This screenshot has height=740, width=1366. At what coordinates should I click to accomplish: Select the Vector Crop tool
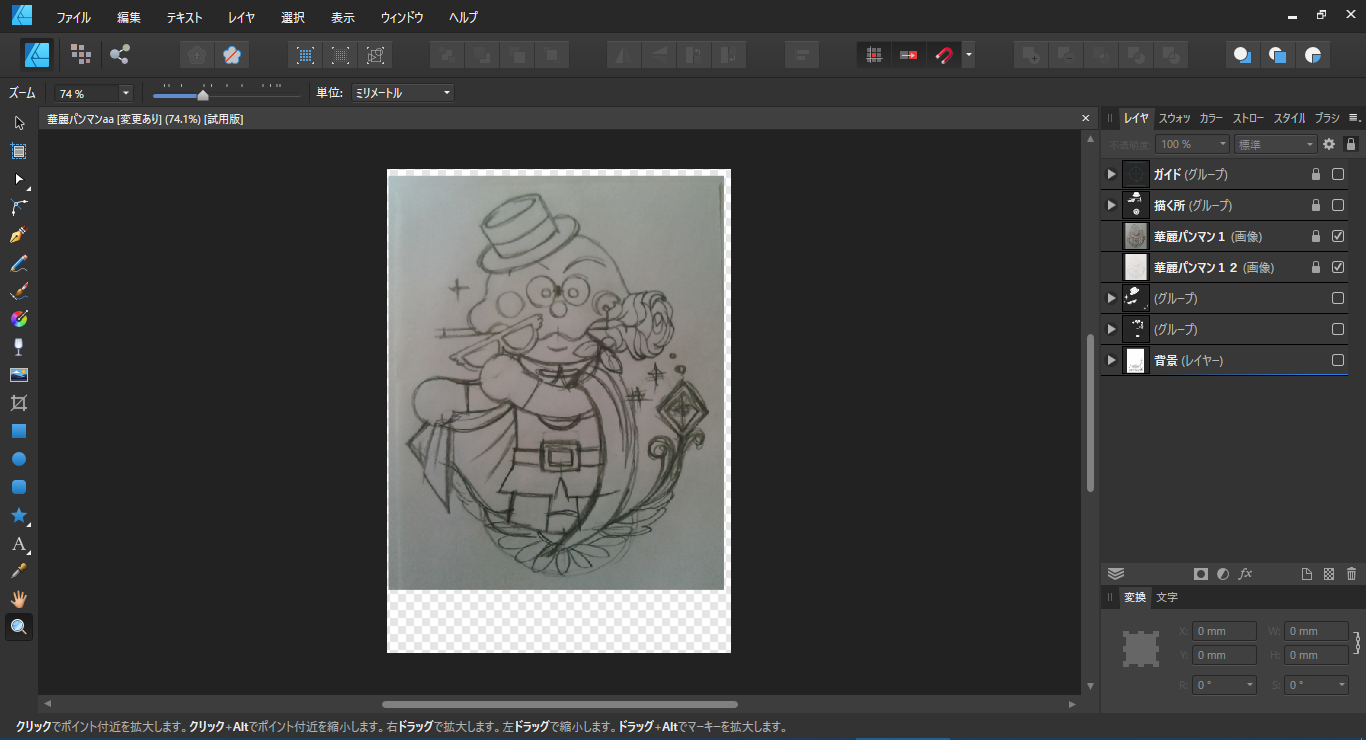[18, 403]
